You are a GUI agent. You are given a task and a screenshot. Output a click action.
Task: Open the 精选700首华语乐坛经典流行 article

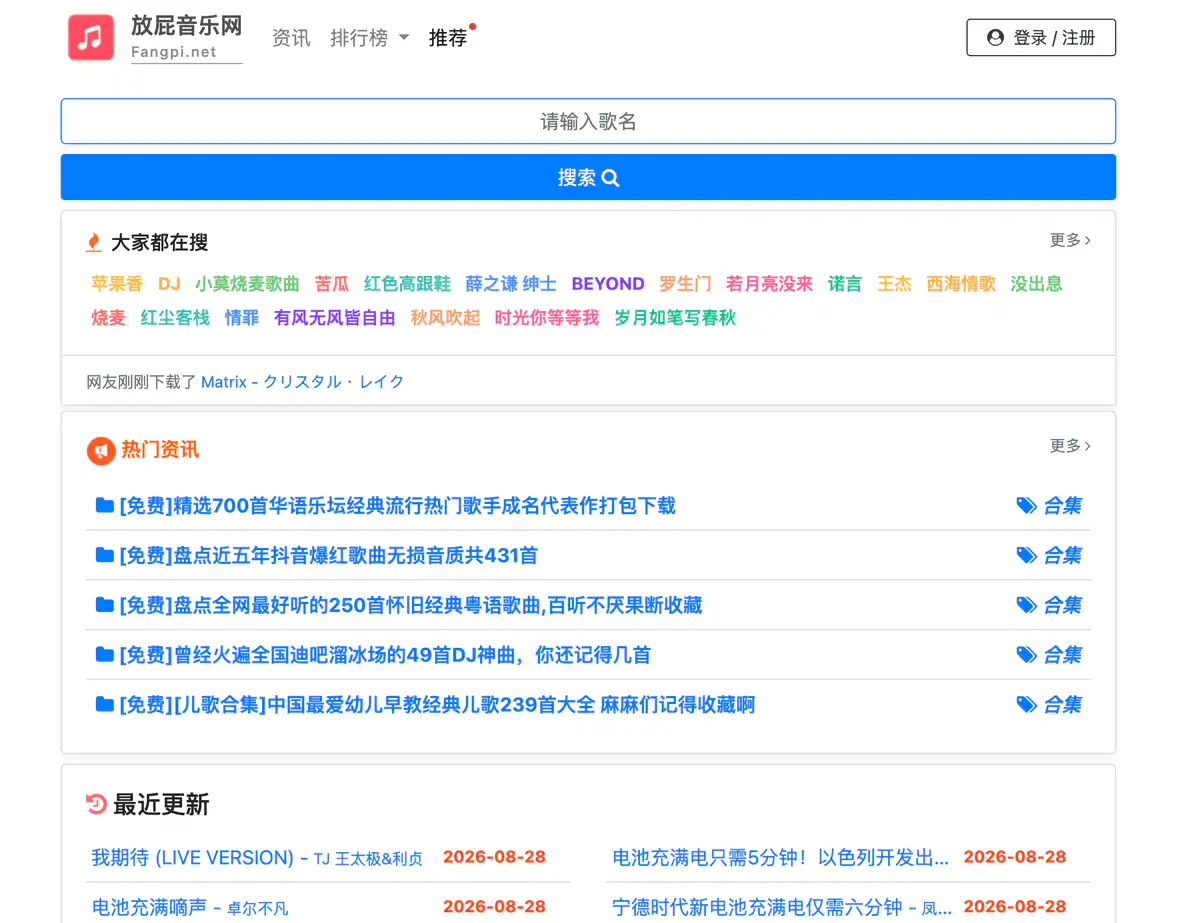pos(397,506)
